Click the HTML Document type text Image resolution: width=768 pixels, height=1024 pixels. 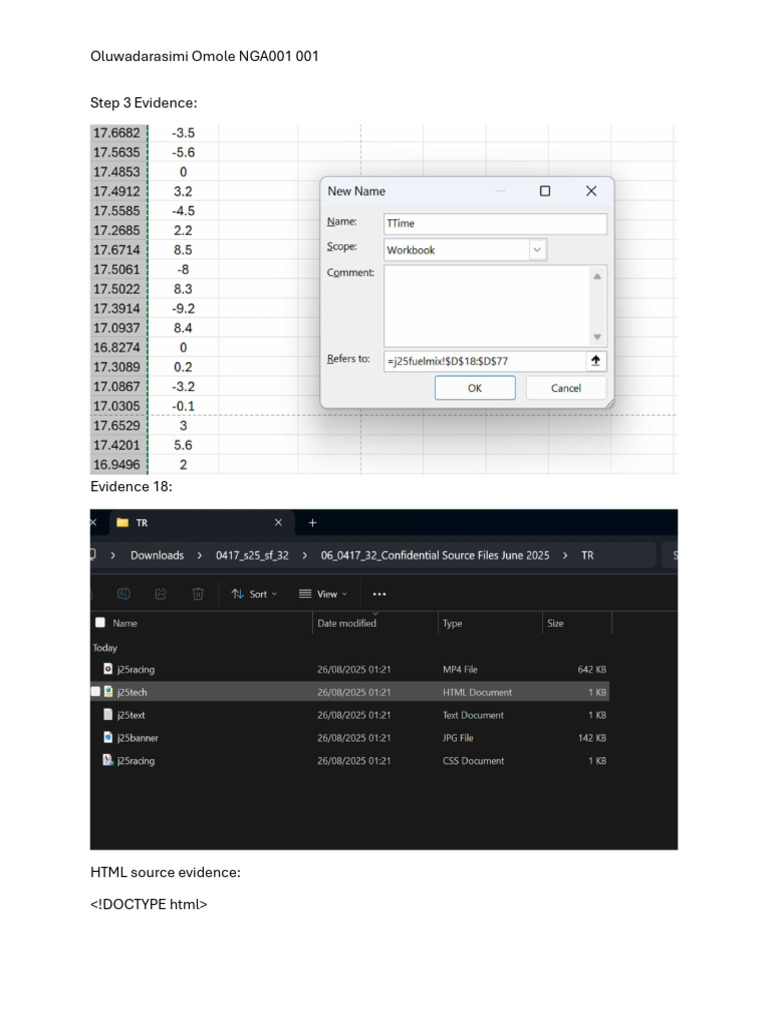click(477, 692)
